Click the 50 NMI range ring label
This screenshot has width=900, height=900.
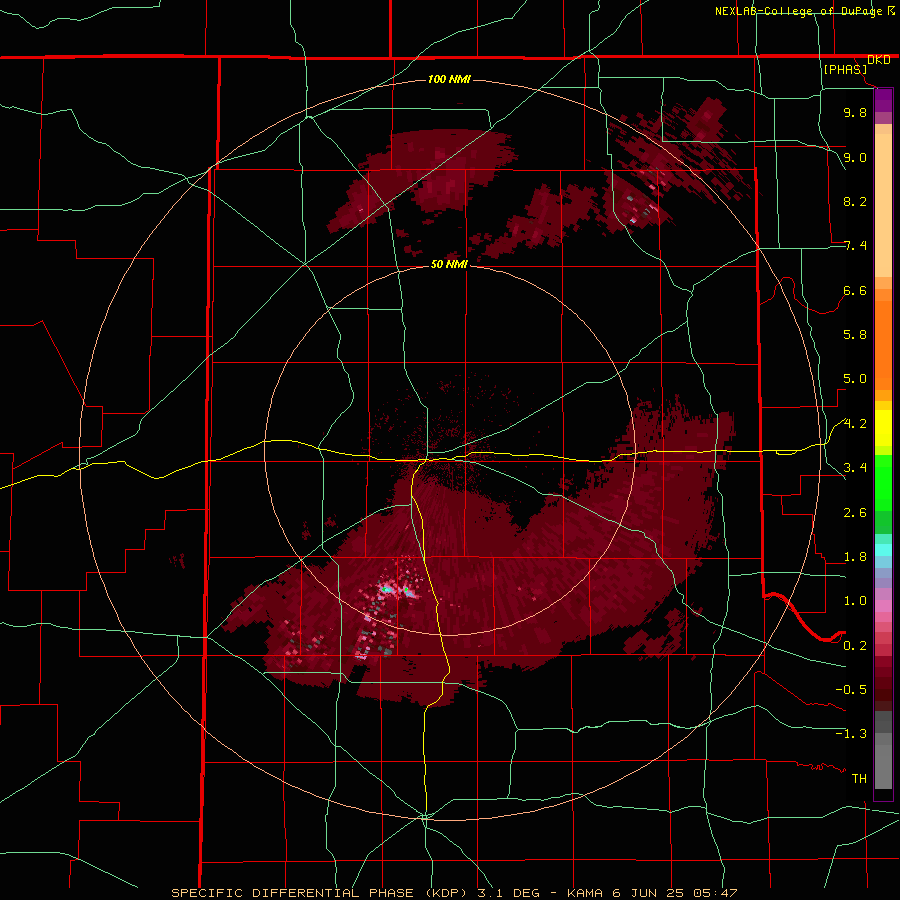point(449,265)
